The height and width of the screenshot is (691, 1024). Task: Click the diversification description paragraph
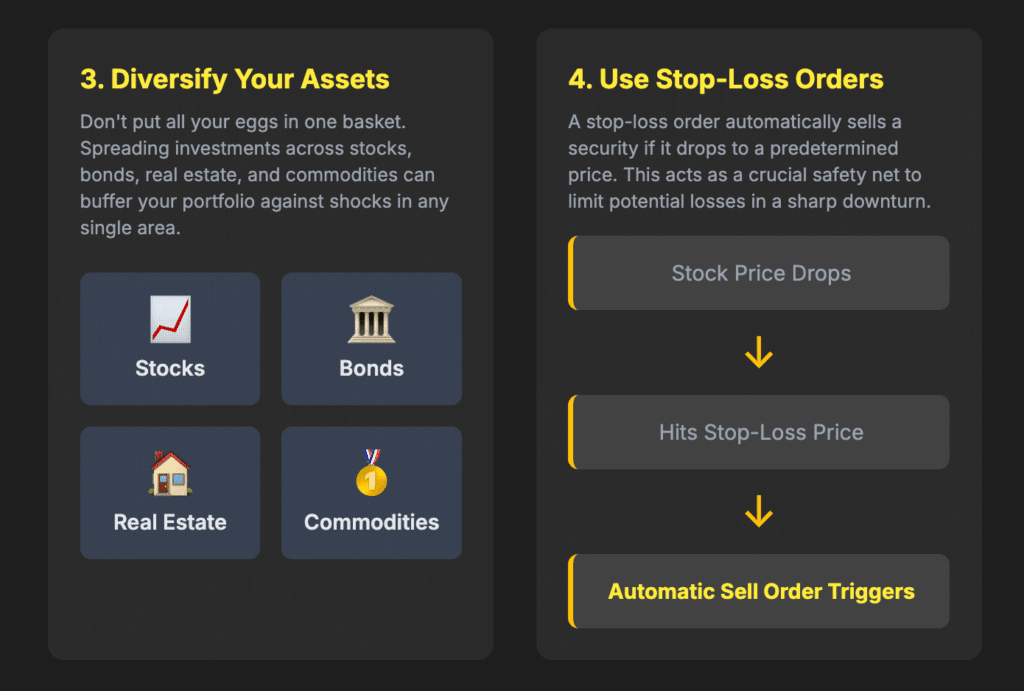[265, 175]
